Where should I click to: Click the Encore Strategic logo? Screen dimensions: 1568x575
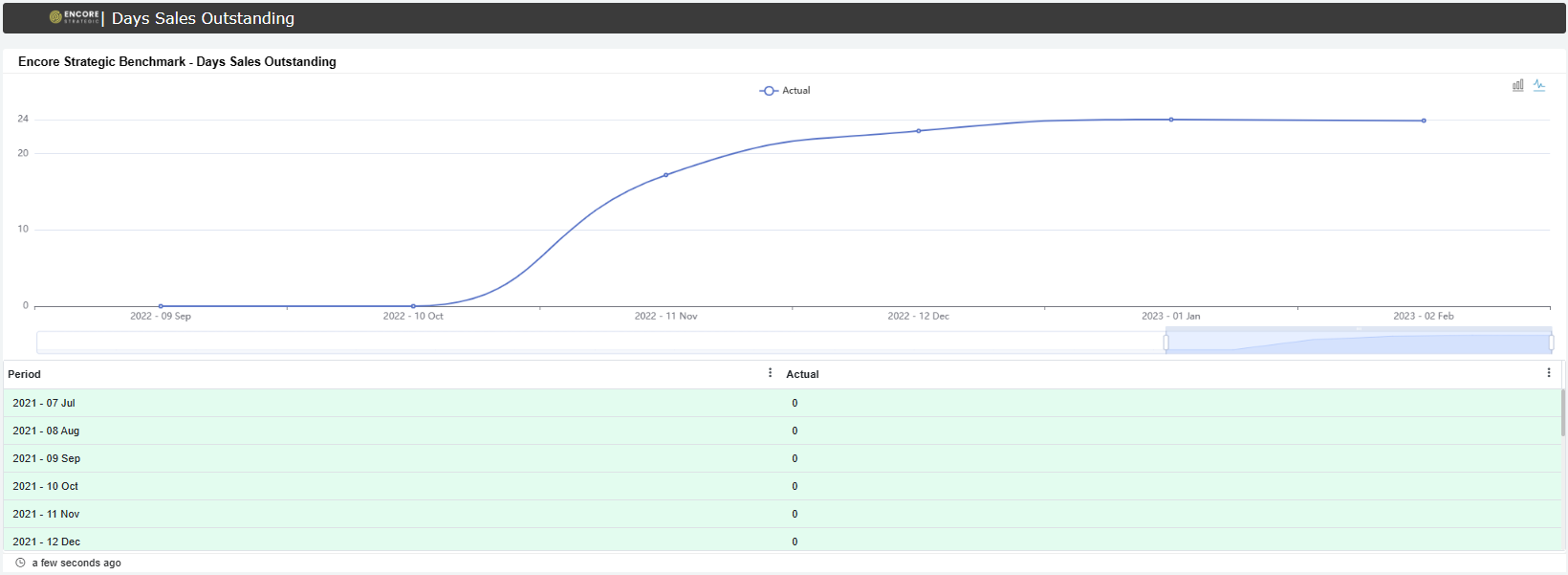coord(75,17)
